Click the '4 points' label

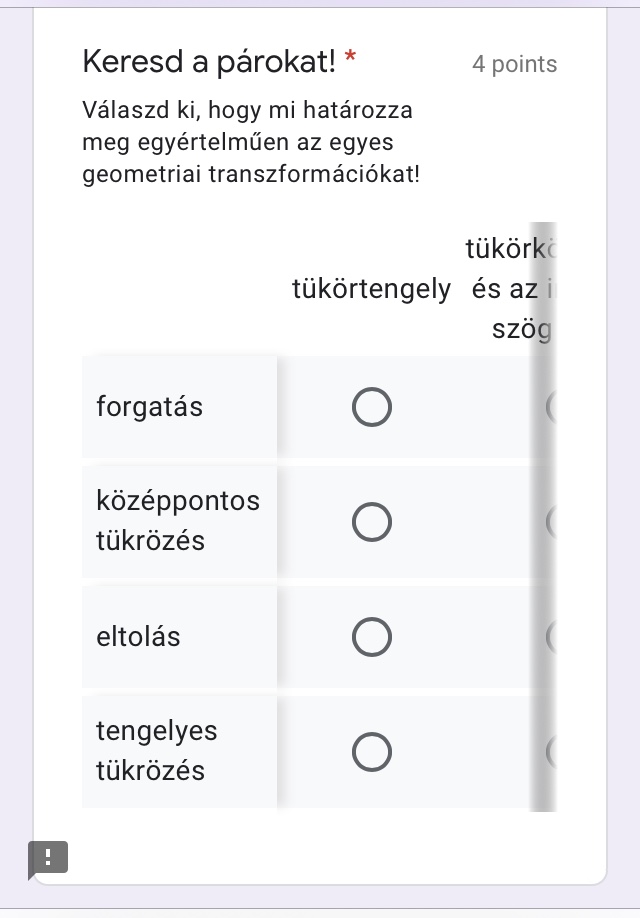point(514,64)
